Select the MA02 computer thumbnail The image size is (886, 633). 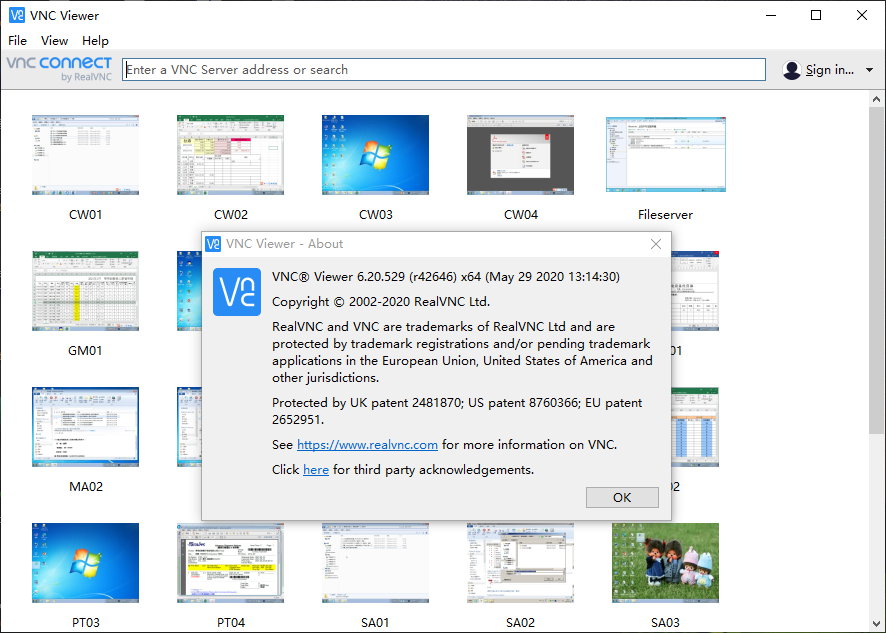[85, 427]
